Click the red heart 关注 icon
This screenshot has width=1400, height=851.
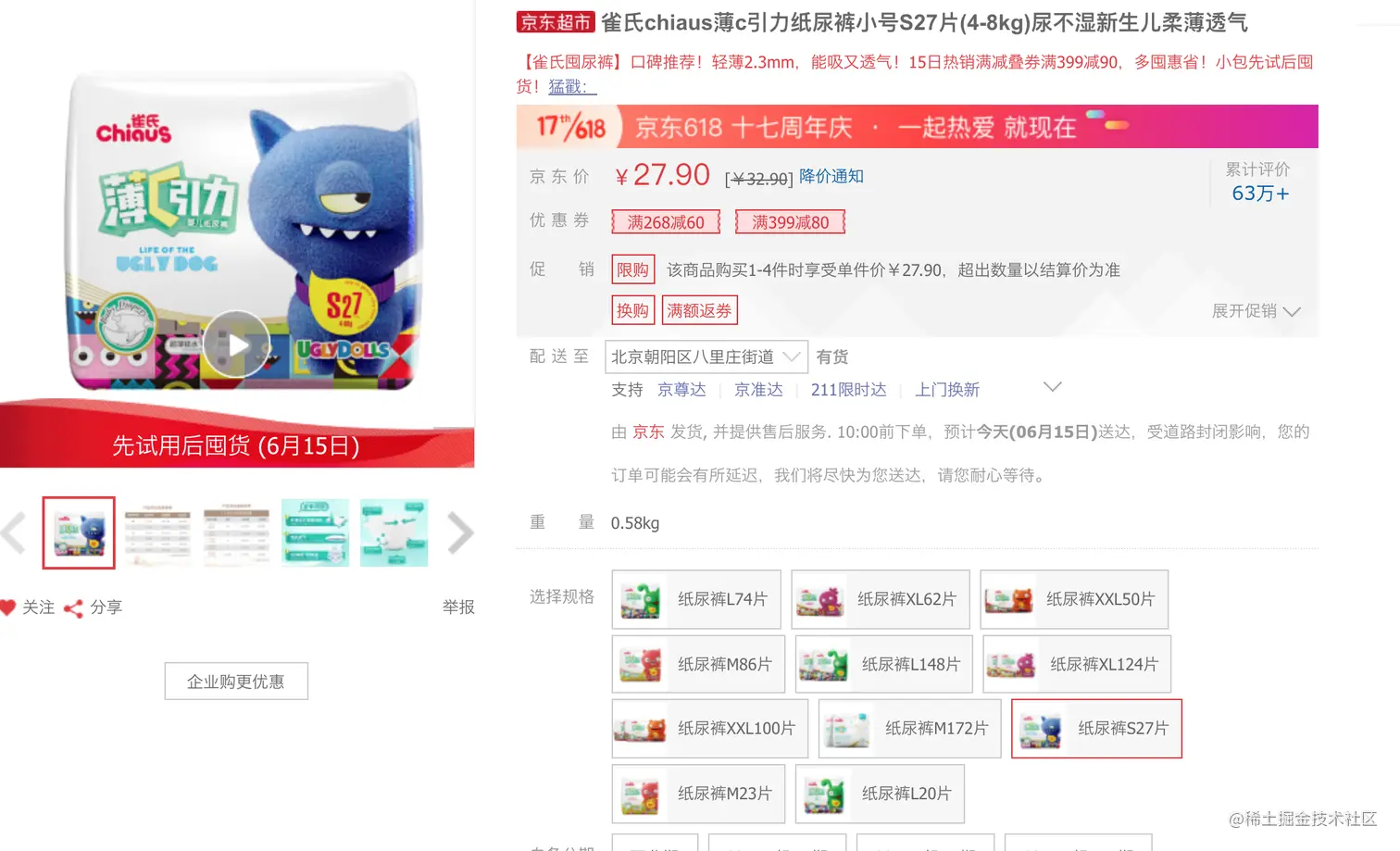(8, 607)
